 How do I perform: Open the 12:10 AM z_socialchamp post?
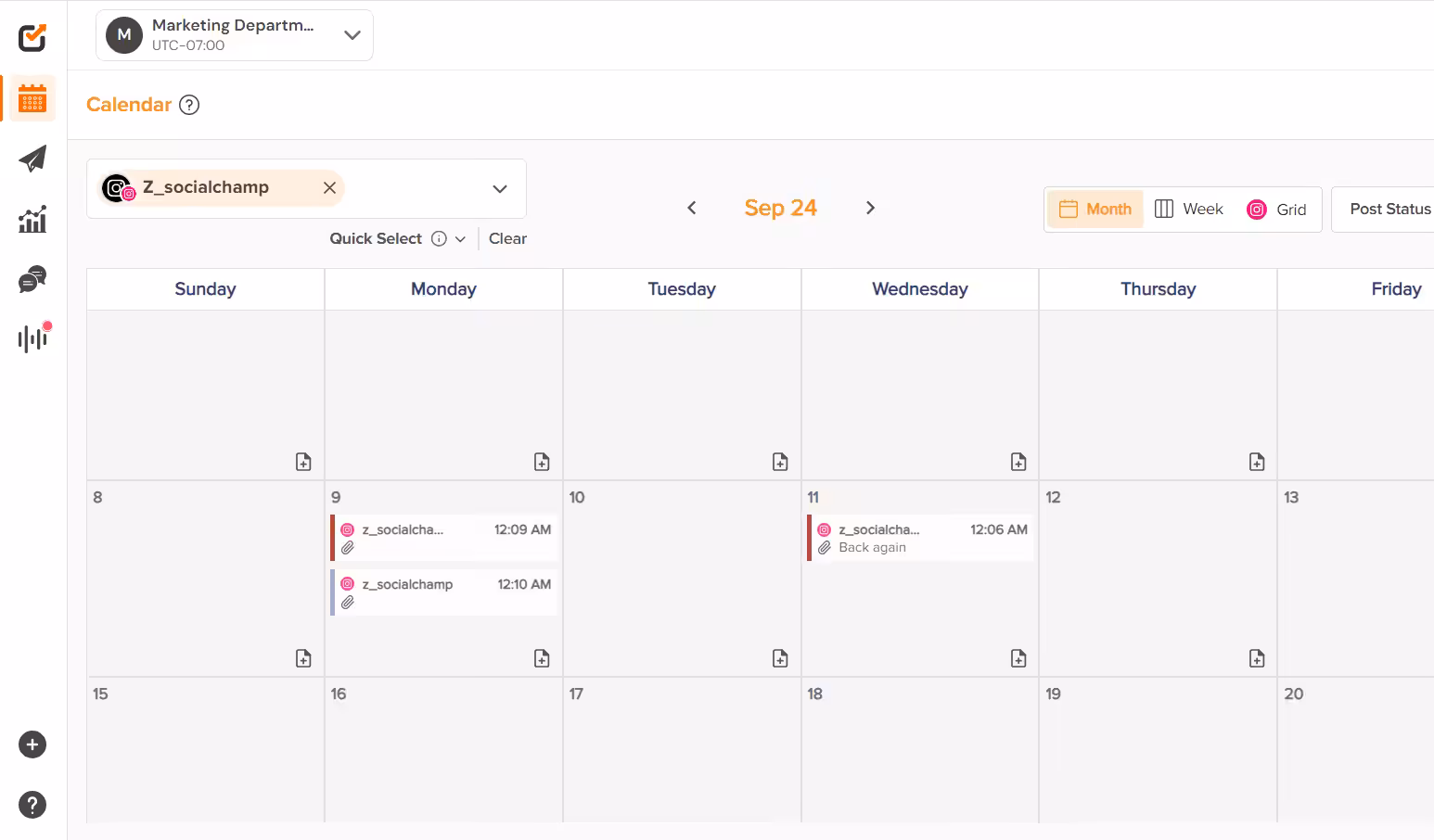coord(444,593)
